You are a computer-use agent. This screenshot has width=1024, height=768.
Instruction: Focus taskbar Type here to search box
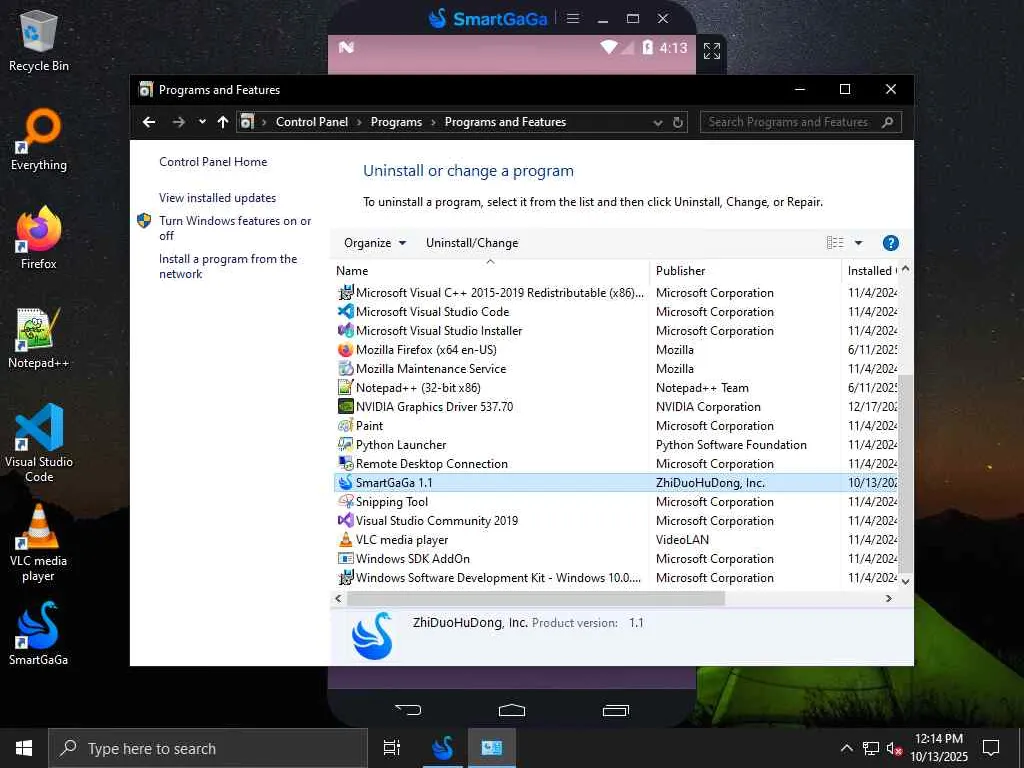[208, 748]
